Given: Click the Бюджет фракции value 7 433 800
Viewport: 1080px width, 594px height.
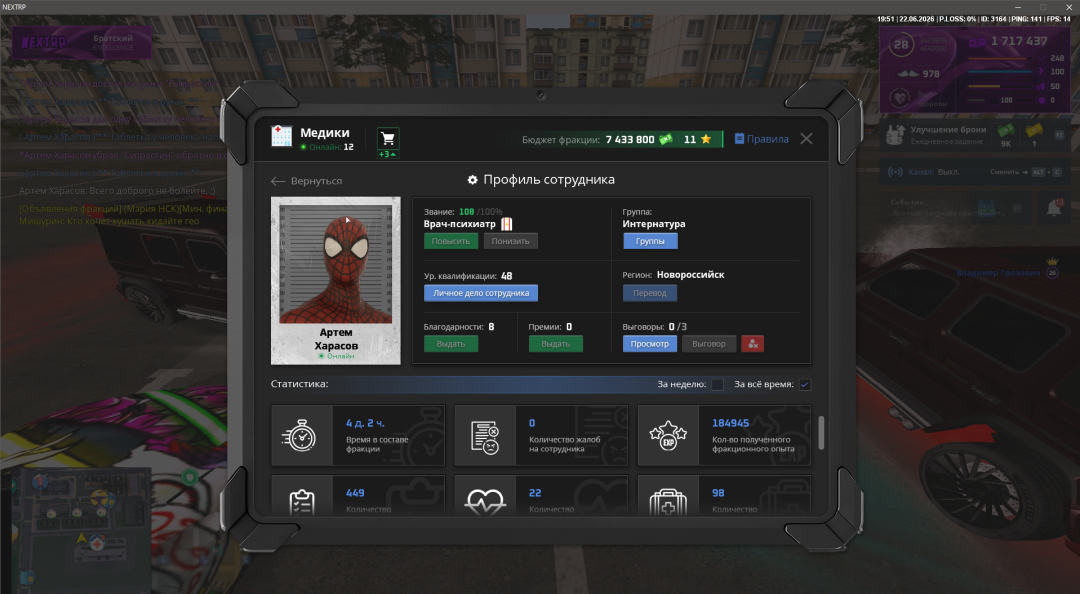Looking at the screenshot, I should point(630,139).
